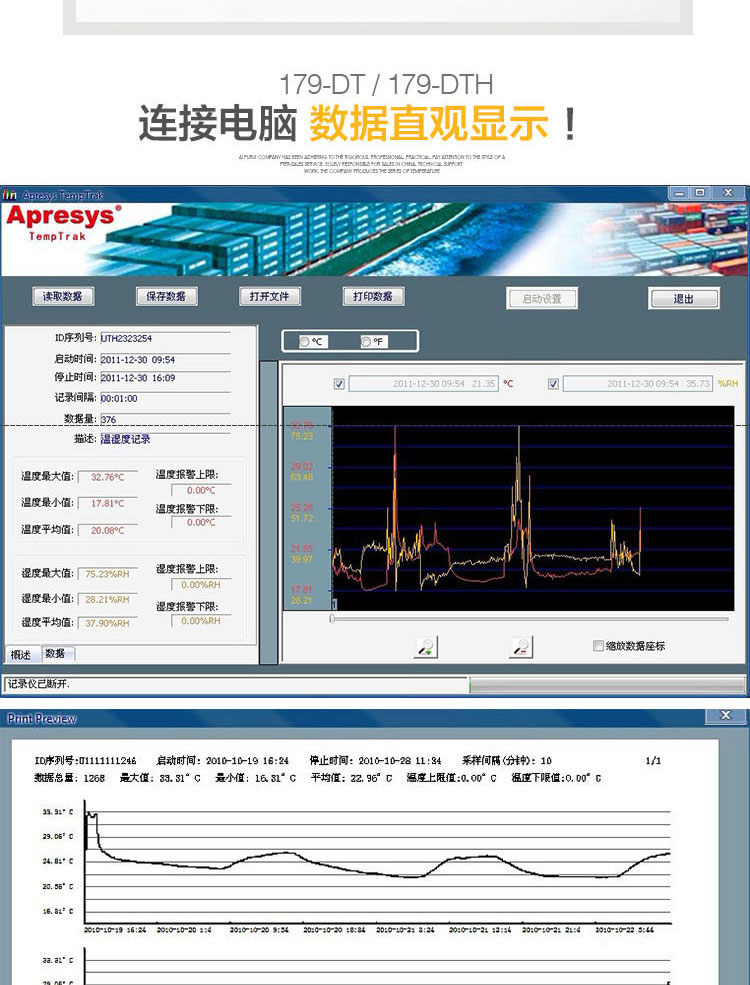Screen dimensions: 750x985
Task: Click temperature max value 32.76°C
Action: 107,477
